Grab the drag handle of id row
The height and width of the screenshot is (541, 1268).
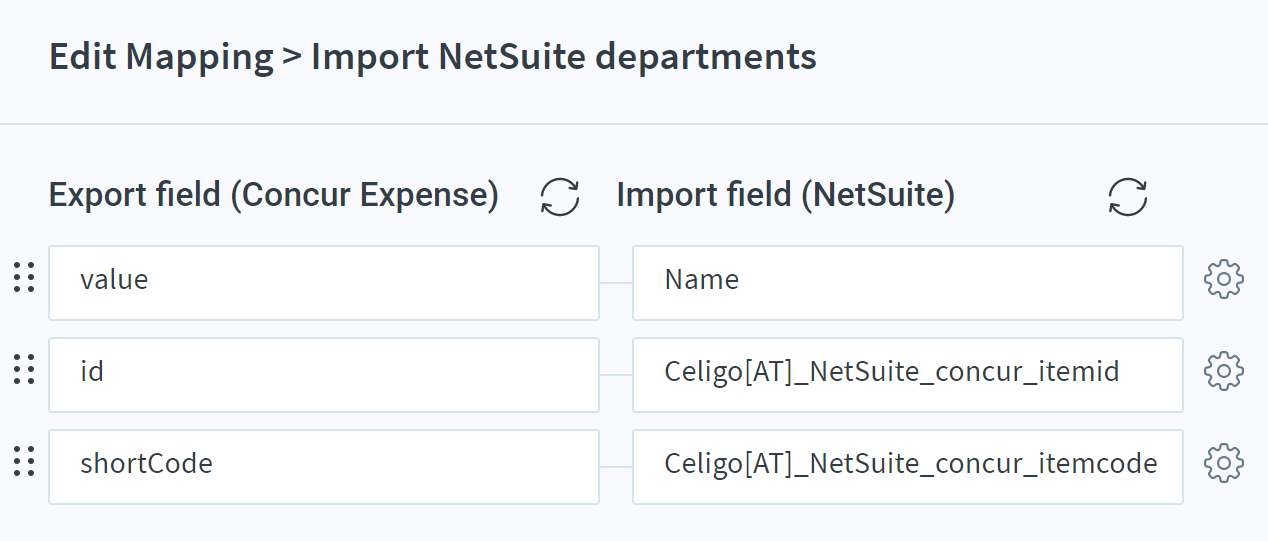tap(24, 370)
